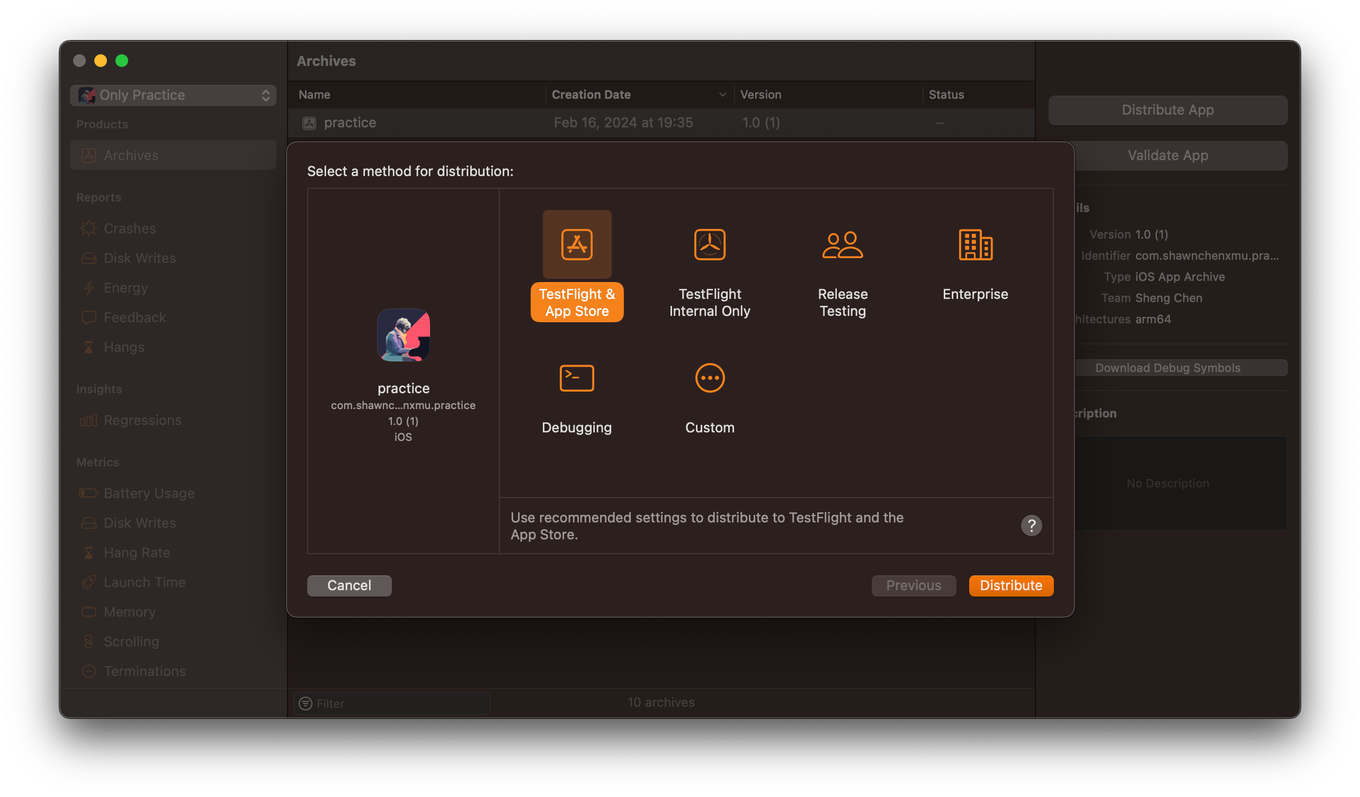Click the "10 archives" count text

click(661, 703)
